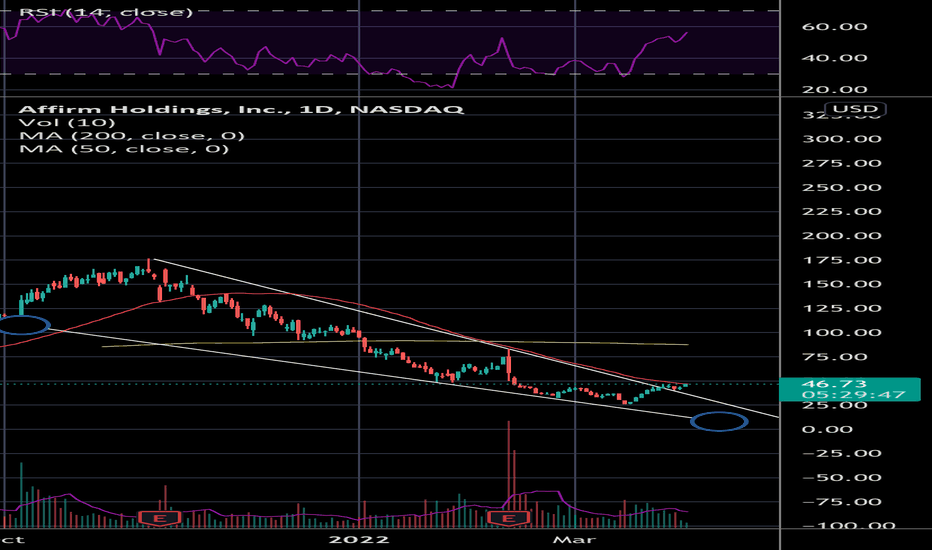Click the 100.00 price scale label
The width and height of the screenshot is (932, 550).
pyautogui.click(x=842, y=332)
